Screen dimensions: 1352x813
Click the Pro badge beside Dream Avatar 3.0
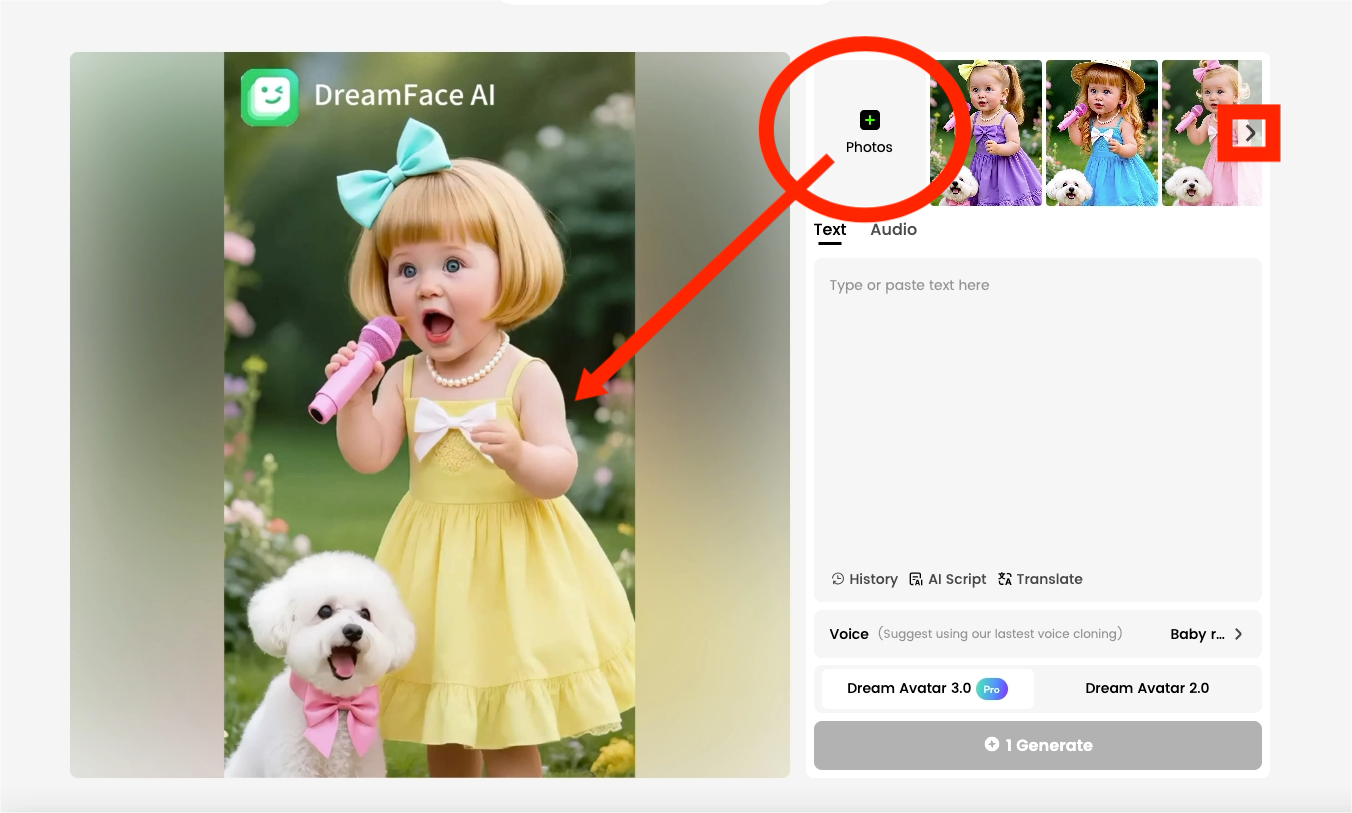point(991,689)
